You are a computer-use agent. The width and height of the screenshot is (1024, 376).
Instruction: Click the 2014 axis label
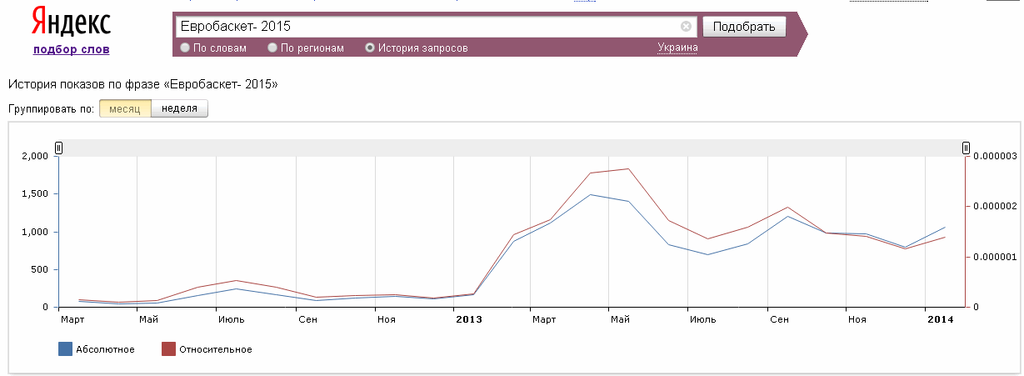coord(939,319)
